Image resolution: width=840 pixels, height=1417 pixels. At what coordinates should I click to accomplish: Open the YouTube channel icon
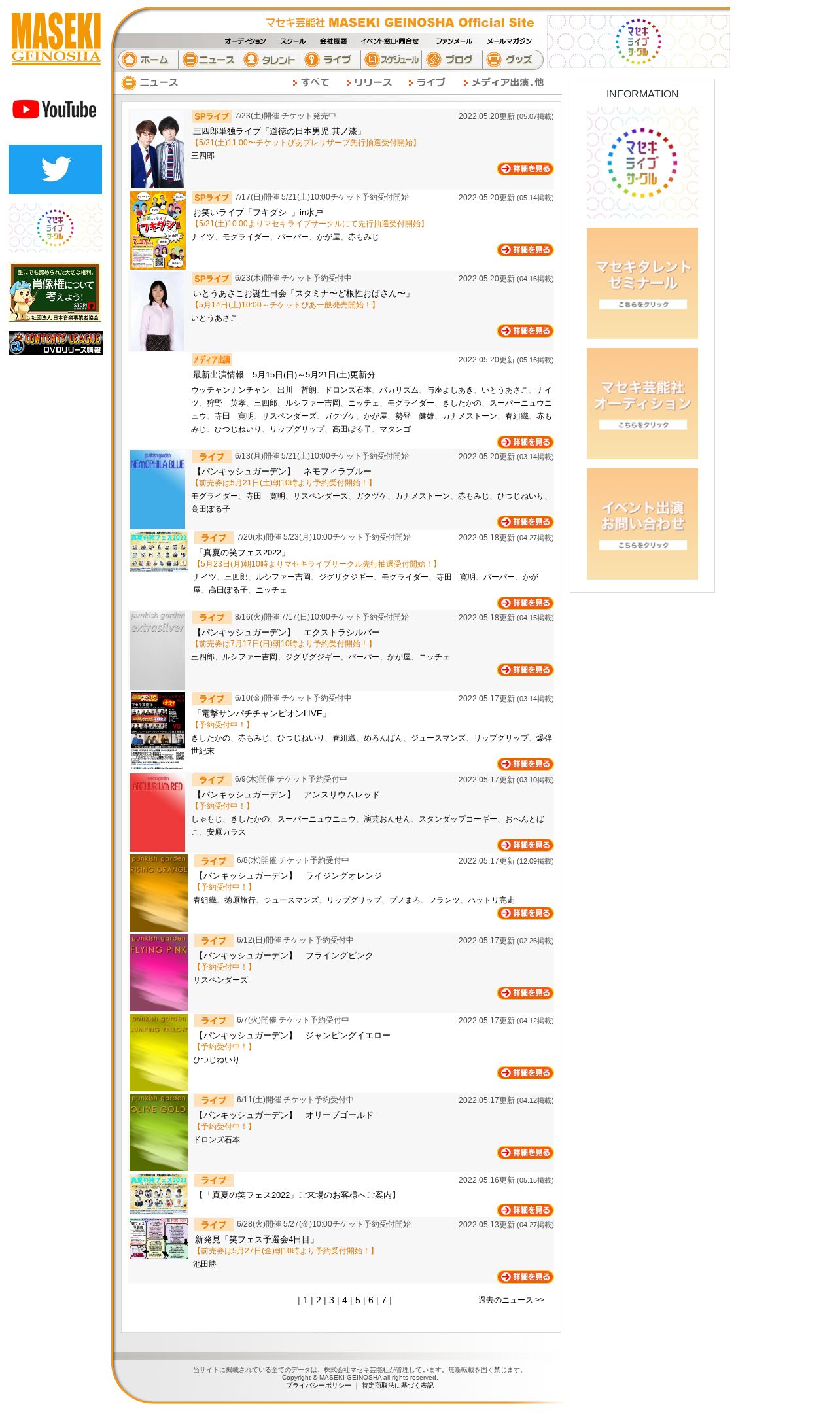point(55,110)
